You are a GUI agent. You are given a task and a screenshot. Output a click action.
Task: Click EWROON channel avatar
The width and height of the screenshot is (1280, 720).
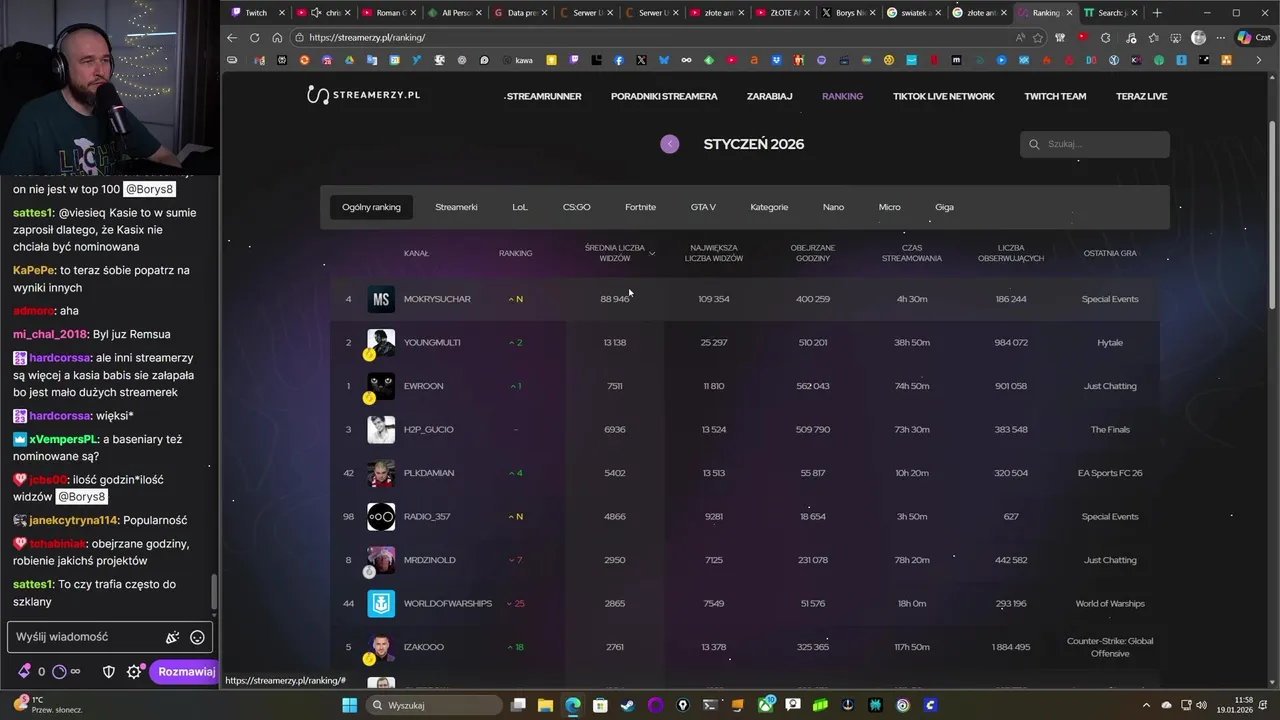click(x=381, y=386)
